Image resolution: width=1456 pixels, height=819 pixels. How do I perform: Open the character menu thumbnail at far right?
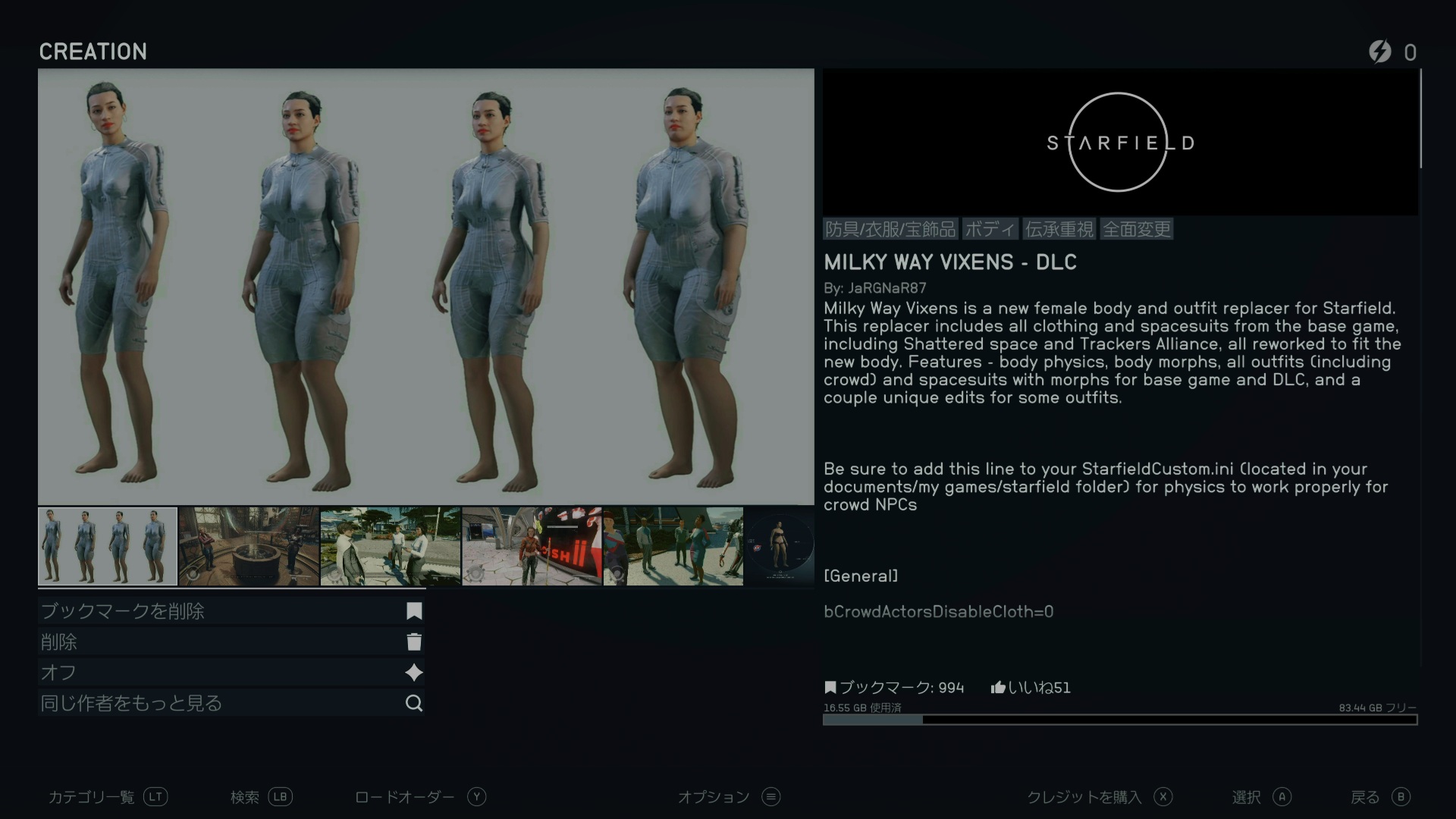(779, 546)
